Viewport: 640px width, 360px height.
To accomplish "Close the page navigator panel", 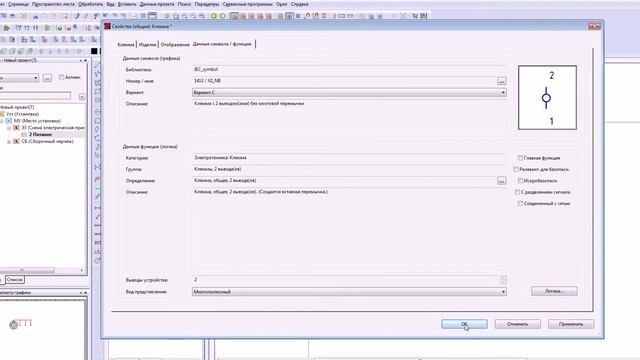I will click(85, 60).
